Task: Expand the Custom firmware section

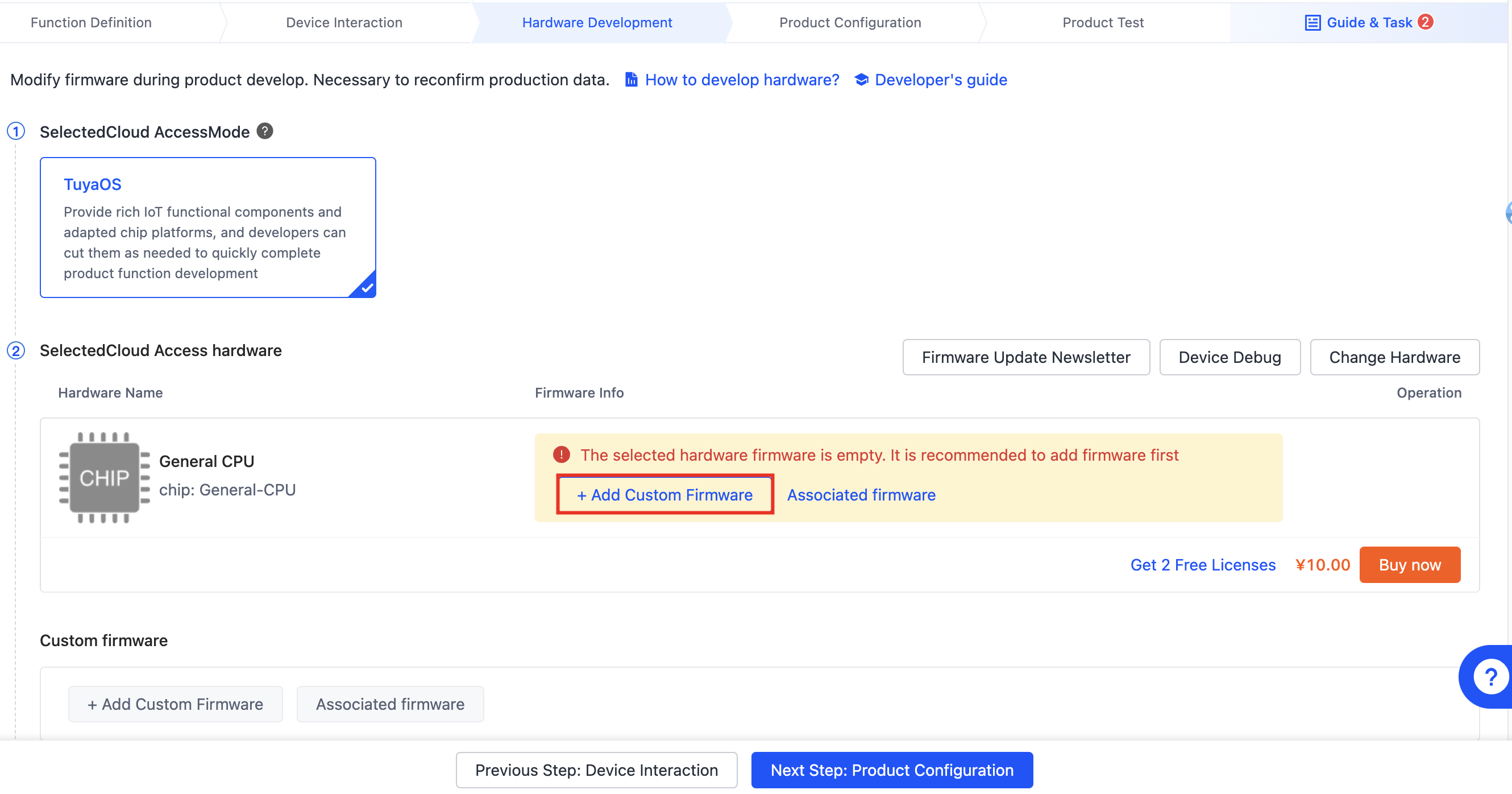Action: point(104,640)
